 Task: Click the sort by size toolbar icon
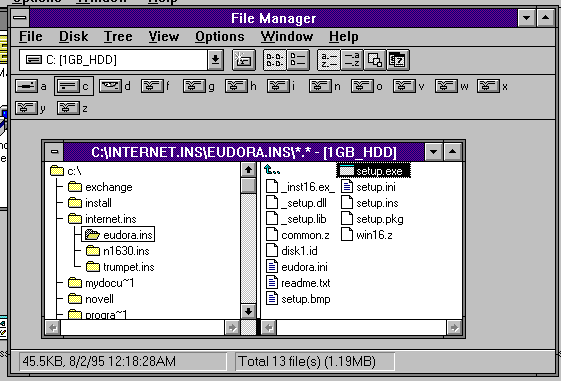[375, 60]
